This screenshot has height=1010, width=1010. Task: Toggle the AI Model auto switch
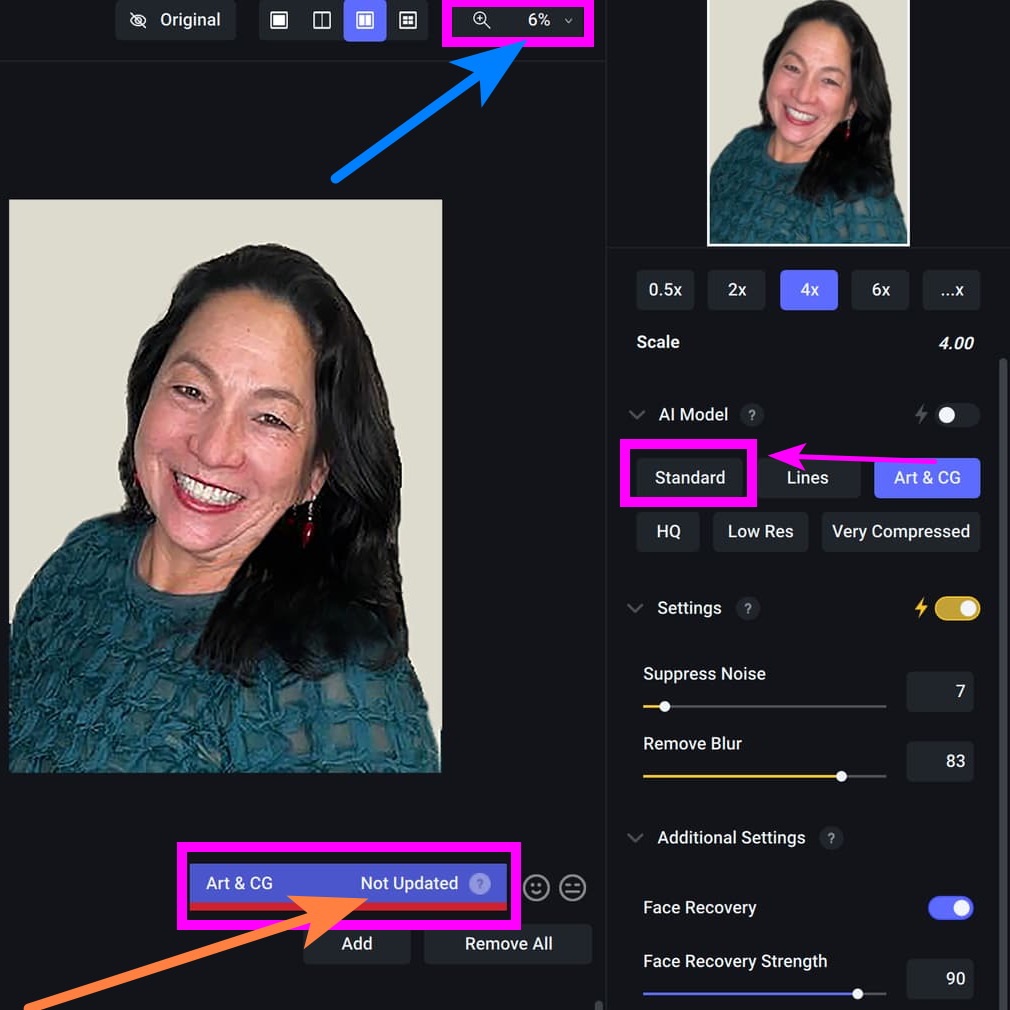(956, 415)
